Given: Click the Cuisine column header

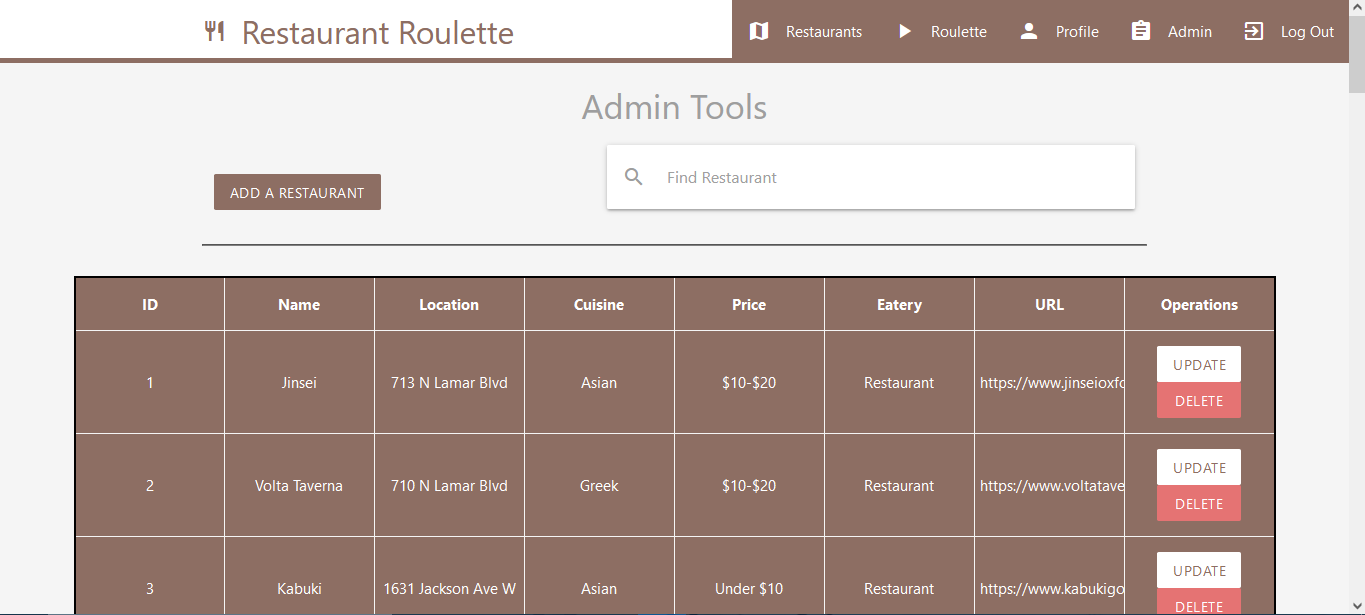Looking at the screenshot, I should 599,305.
